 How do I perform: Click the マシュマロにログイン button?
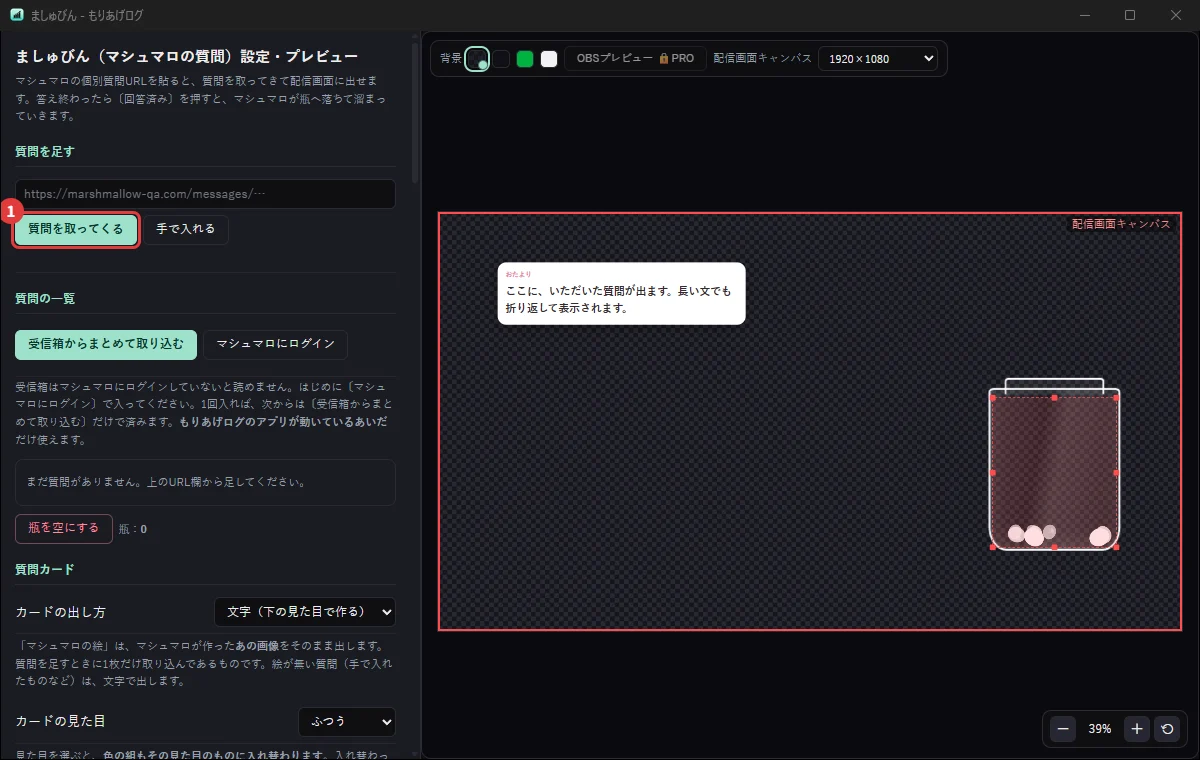point(275,344)
